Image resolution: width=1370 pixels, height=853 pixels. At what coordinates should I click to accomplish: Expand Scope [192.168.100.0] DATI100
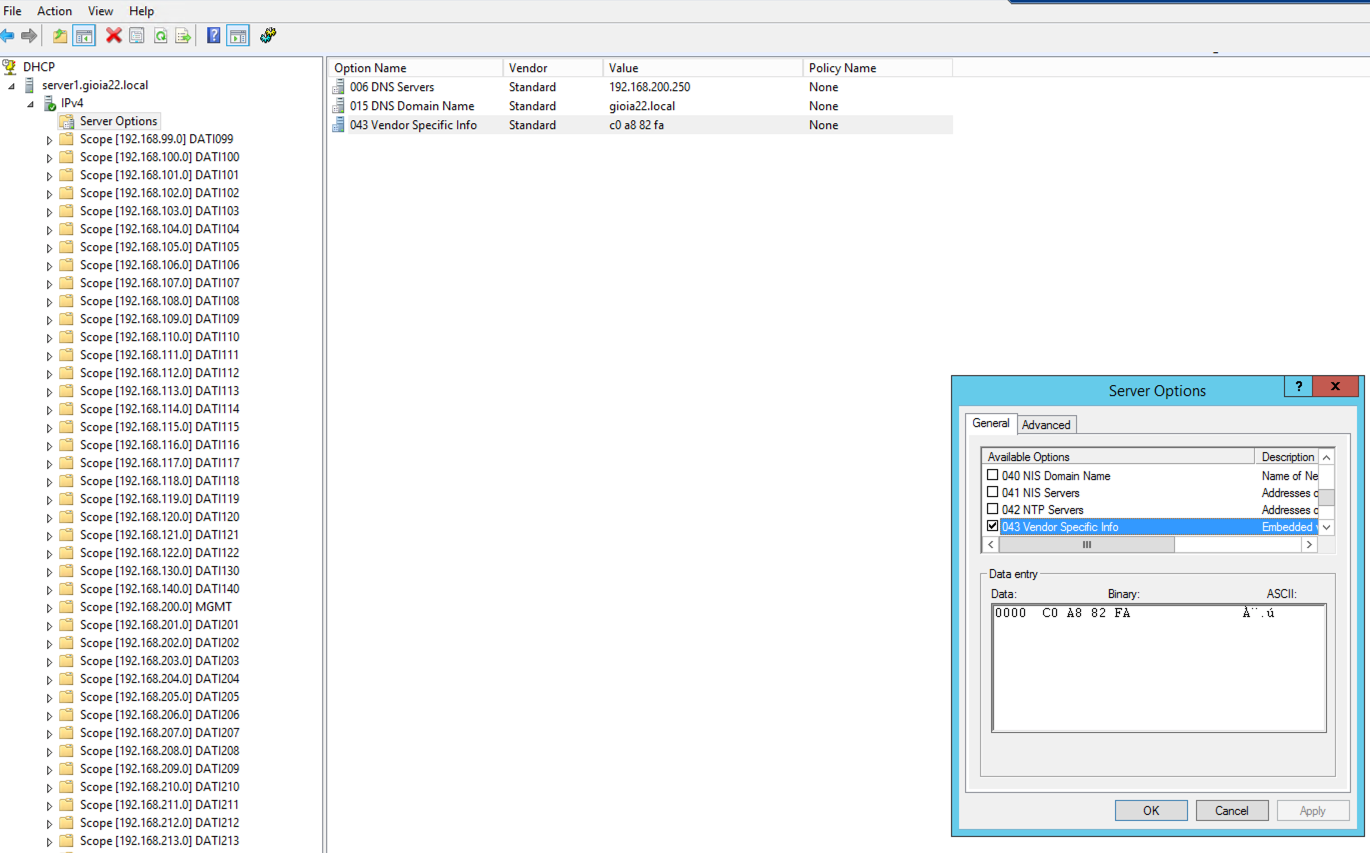click(49, 158)
